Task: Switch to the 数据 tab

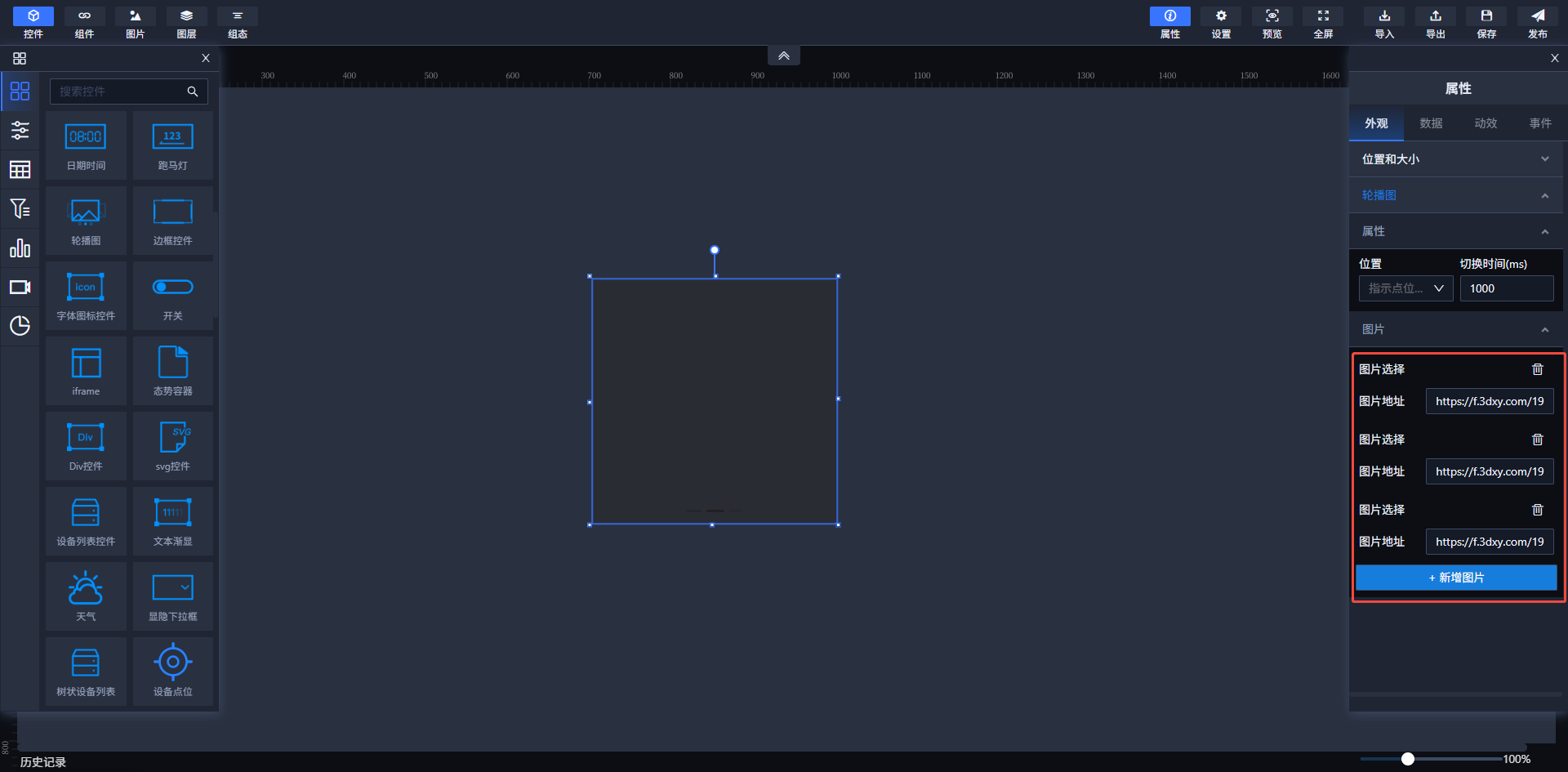Action: tap(1431, 123)
